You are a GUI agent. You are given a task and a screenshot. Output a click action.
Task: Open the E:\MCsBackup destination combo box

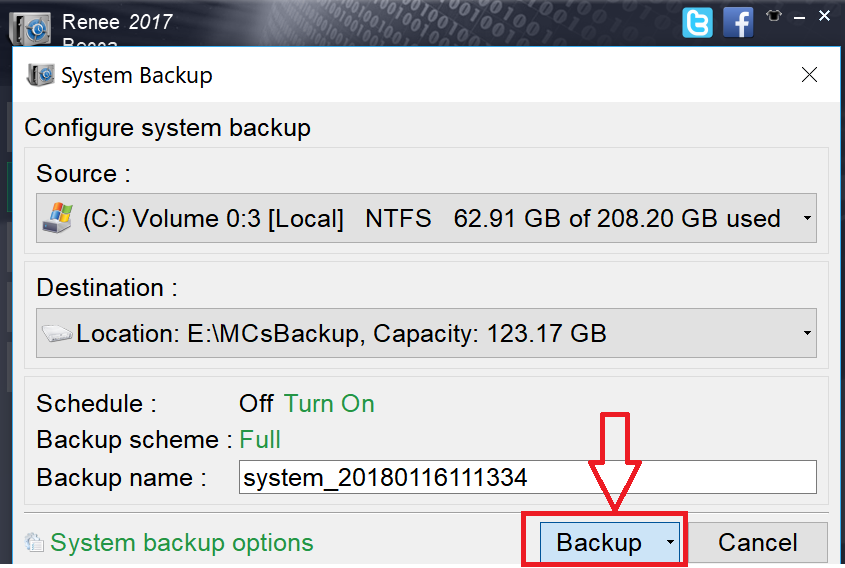(x=426, y=333)
